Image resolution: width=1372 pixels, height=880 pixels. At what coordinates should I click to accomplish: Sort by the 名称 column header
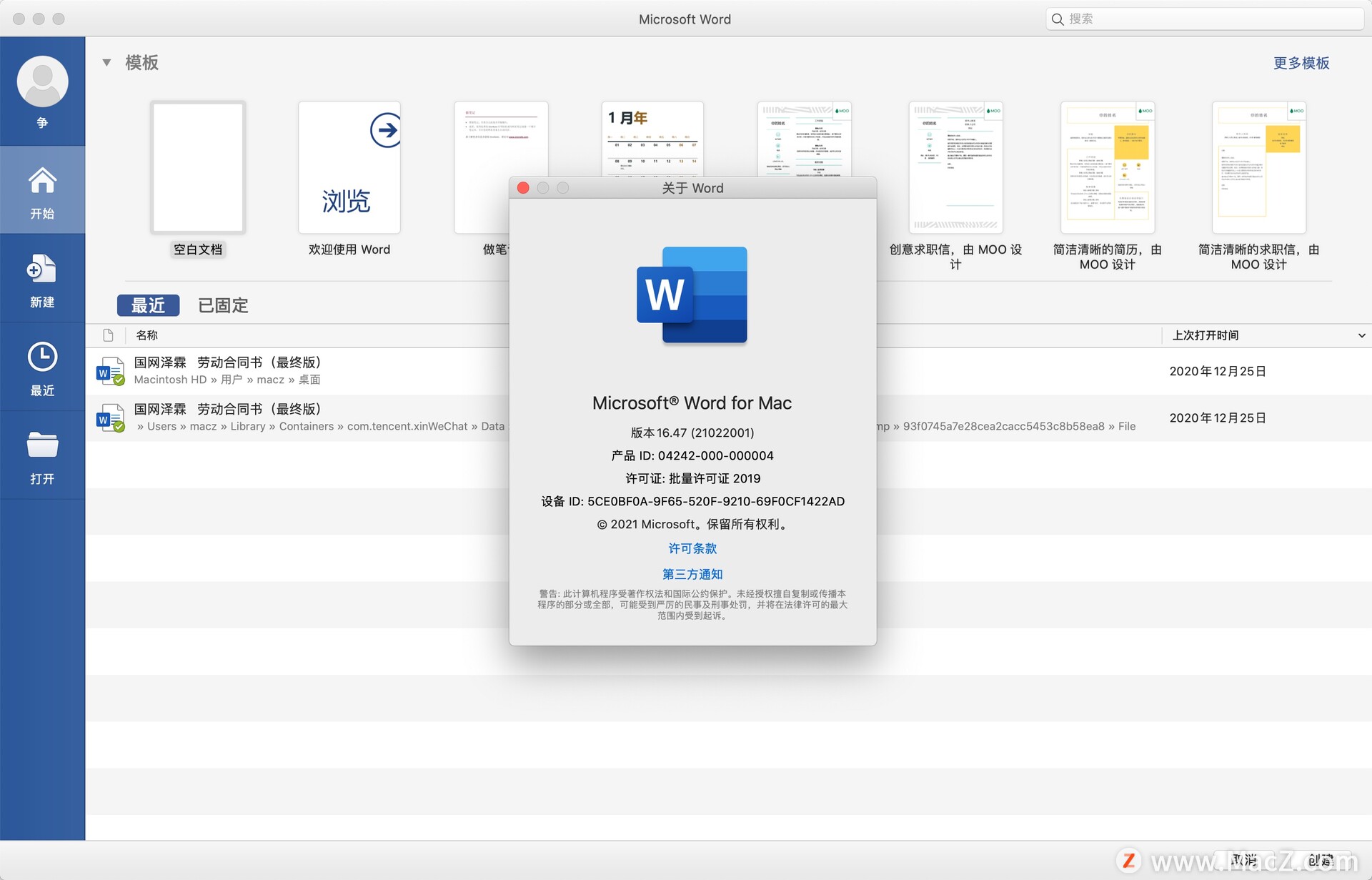[x=146, y=335]
